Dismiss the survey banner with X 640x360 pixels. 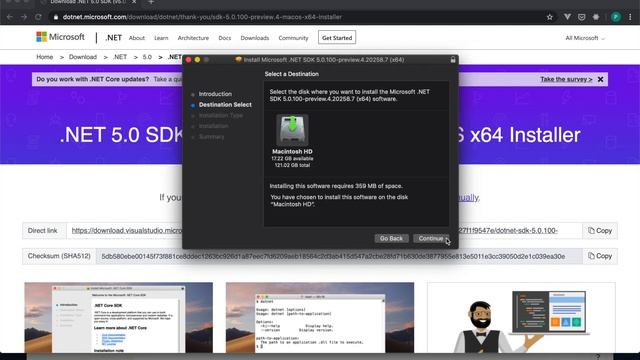pyautogui.click(x=600, y=79)
